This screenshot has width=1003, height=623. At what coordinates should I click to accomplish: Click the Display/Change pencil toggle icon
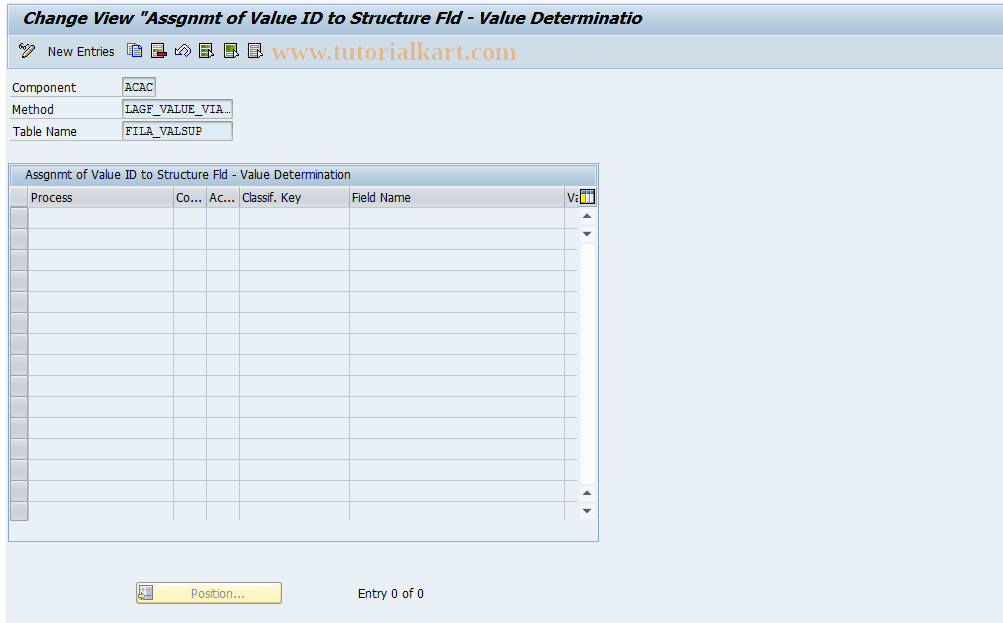(27, 51)
